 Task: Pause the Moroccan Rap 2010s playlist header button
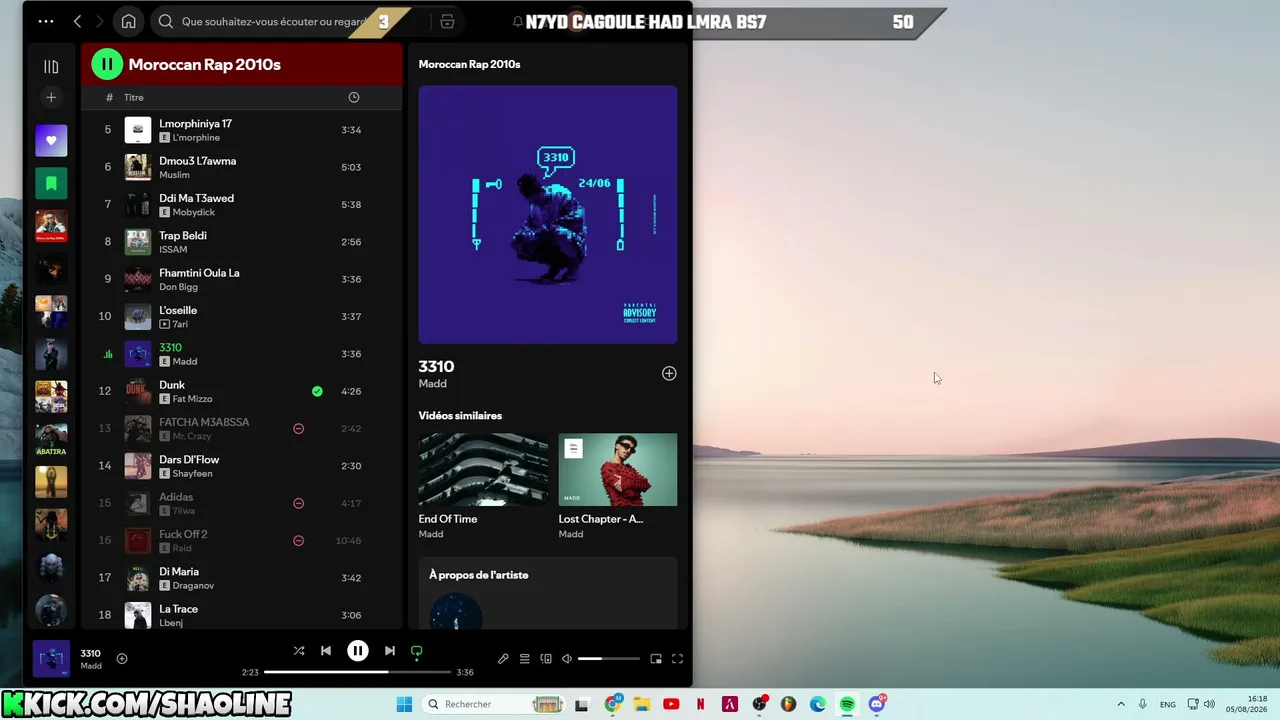(107, 64)
